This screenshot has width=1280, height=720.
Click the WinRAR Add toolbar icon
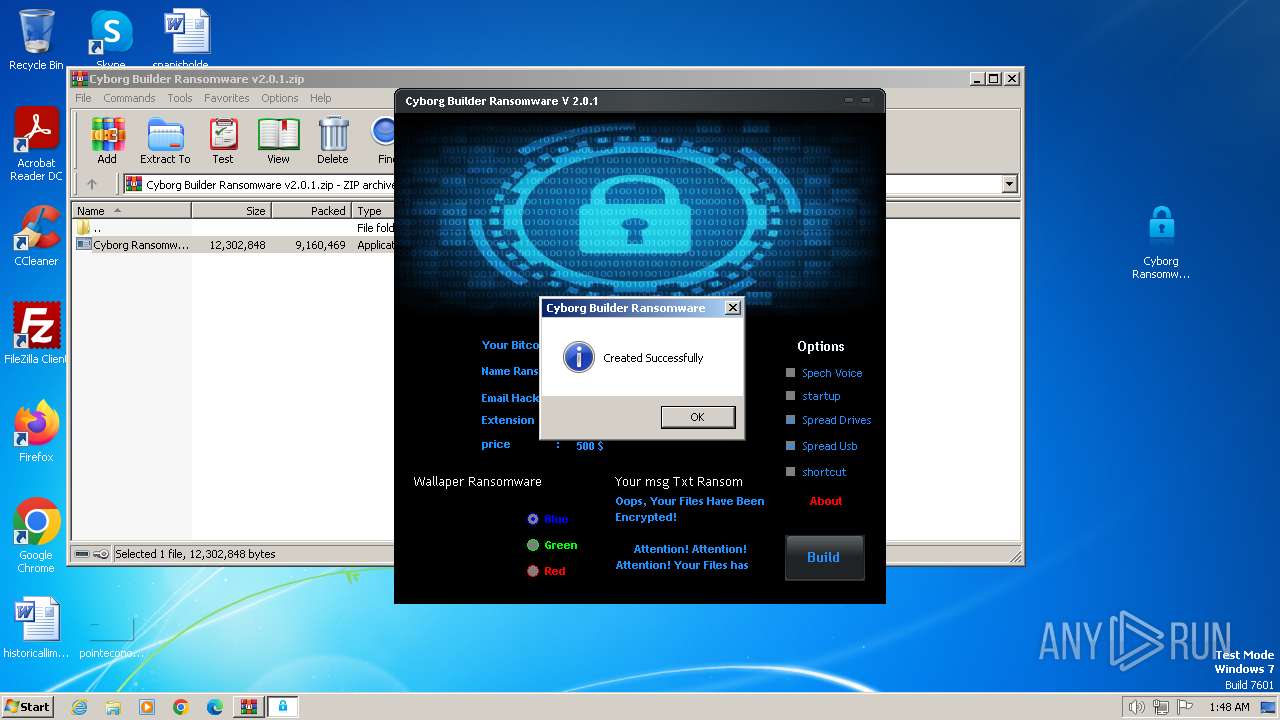[107, 140]
